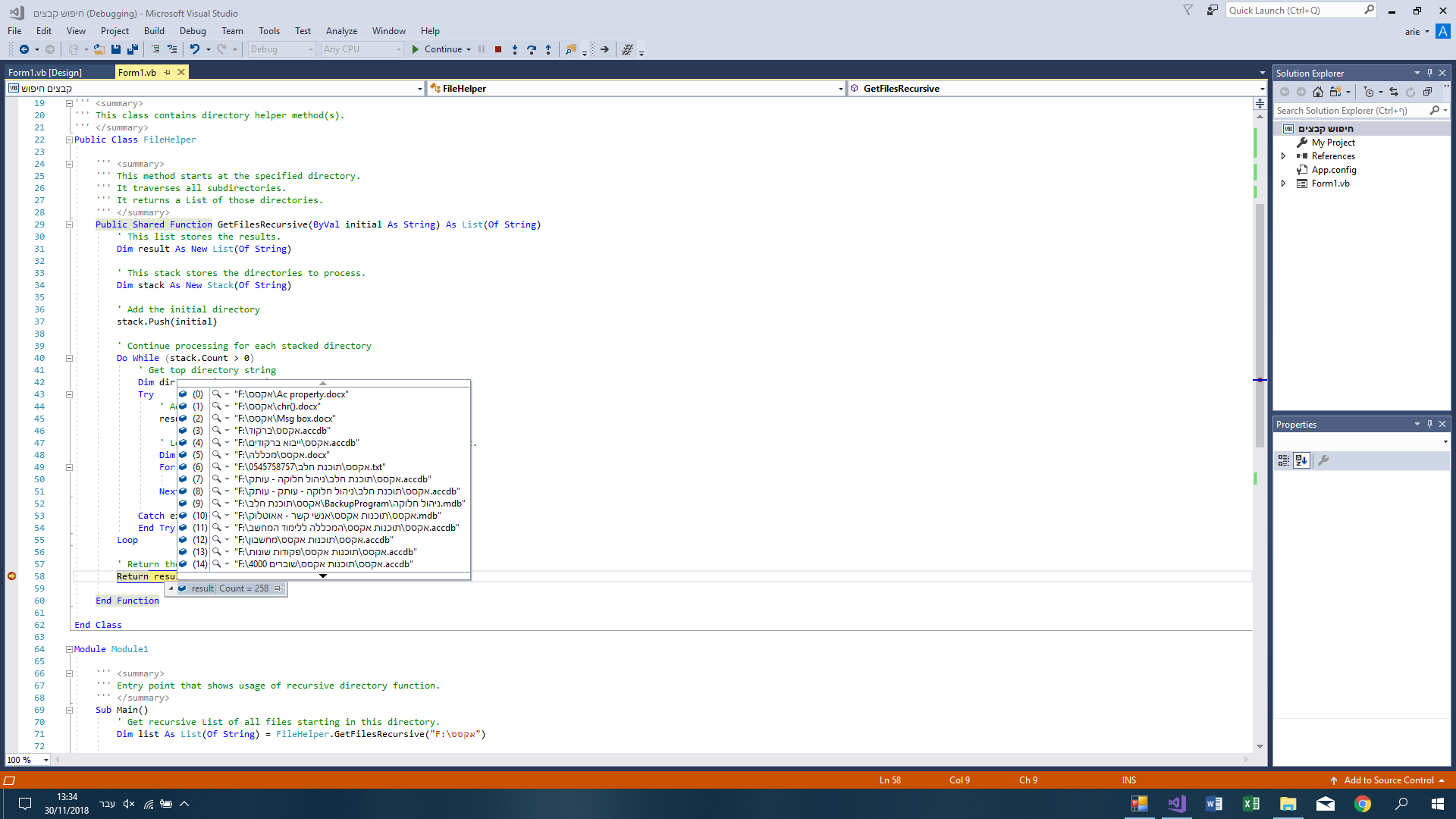The image size is (1456, 819).
Task: Click Save All toolbar icon
Action: point(133,49)
